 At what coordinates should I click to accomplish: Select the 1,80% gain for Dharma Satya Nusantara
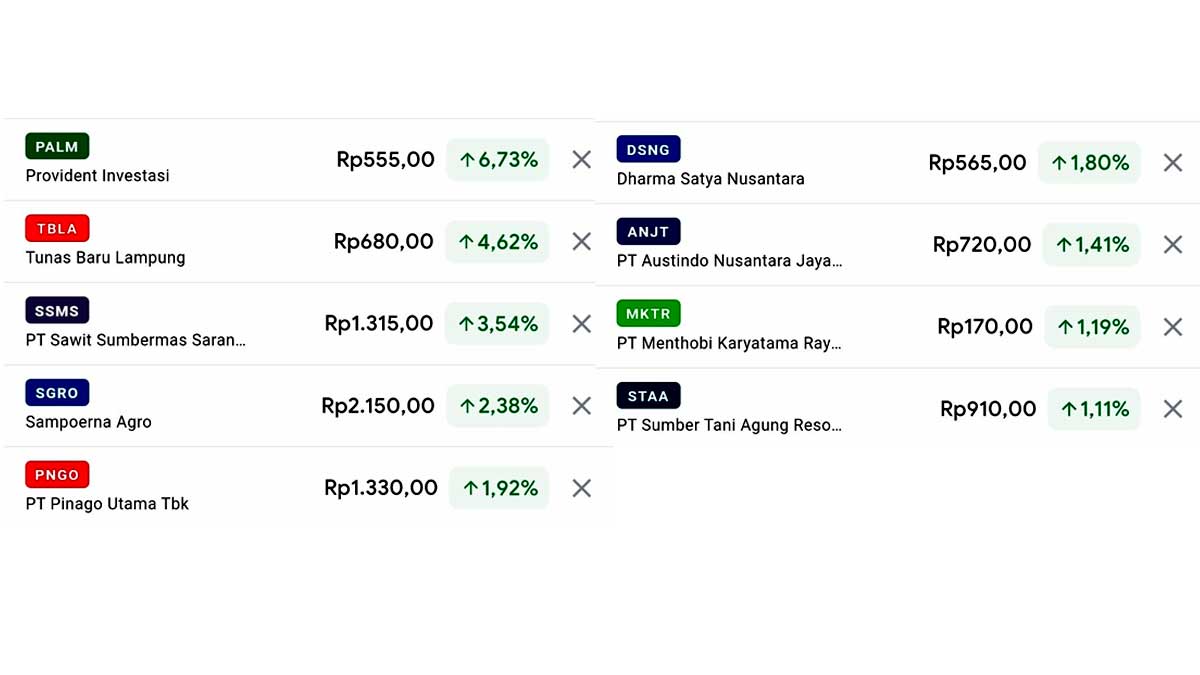point(1090,162)
